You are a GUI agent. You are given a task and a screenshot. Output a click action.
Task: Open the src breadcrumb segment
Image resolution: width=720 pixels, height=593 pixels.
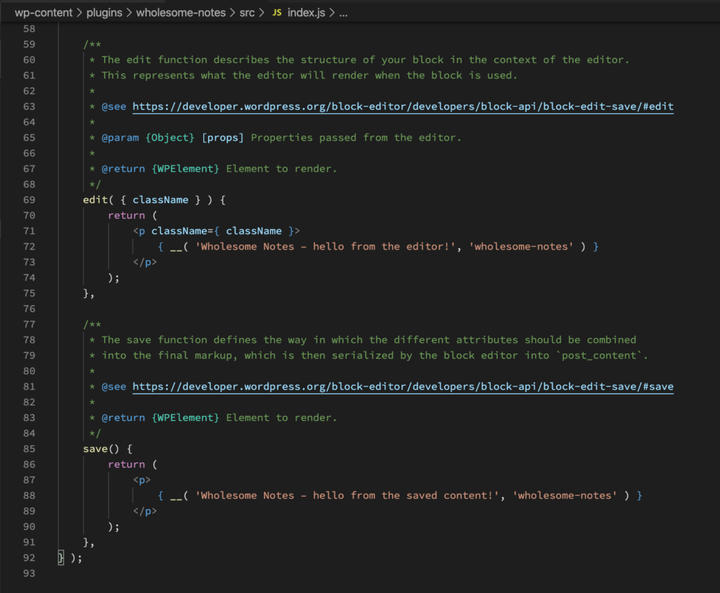247,13
